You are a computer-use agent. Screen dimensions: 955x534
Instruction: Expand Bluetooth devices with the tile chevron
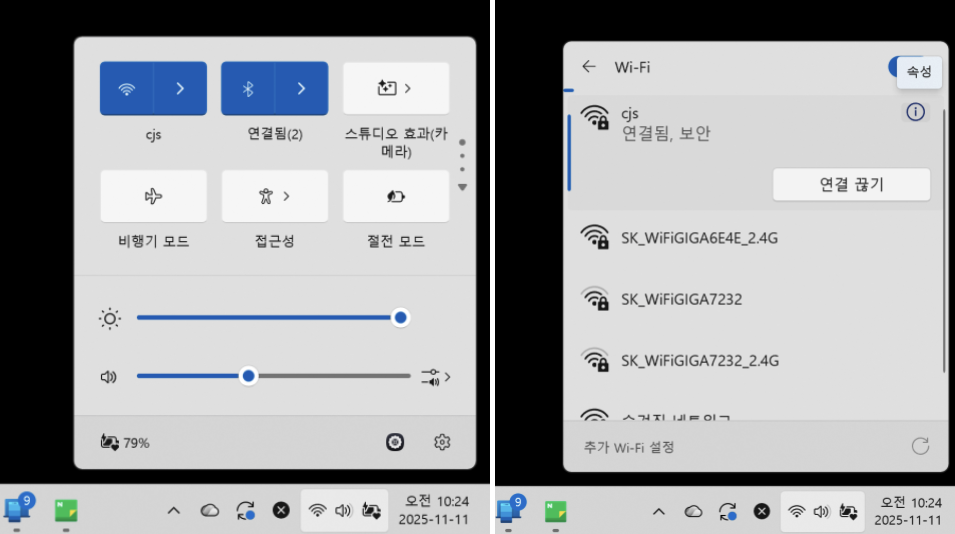(302, 88)
